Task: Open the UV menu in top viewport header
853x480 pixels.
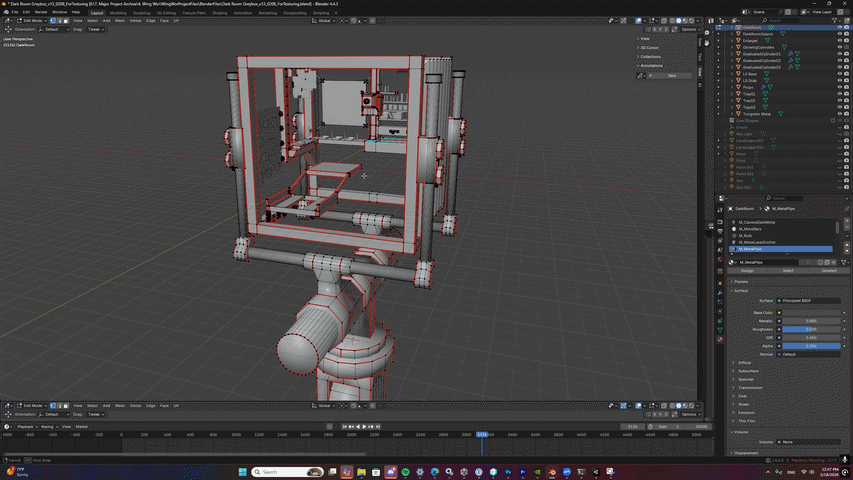Action: click(x=176, y=21)
